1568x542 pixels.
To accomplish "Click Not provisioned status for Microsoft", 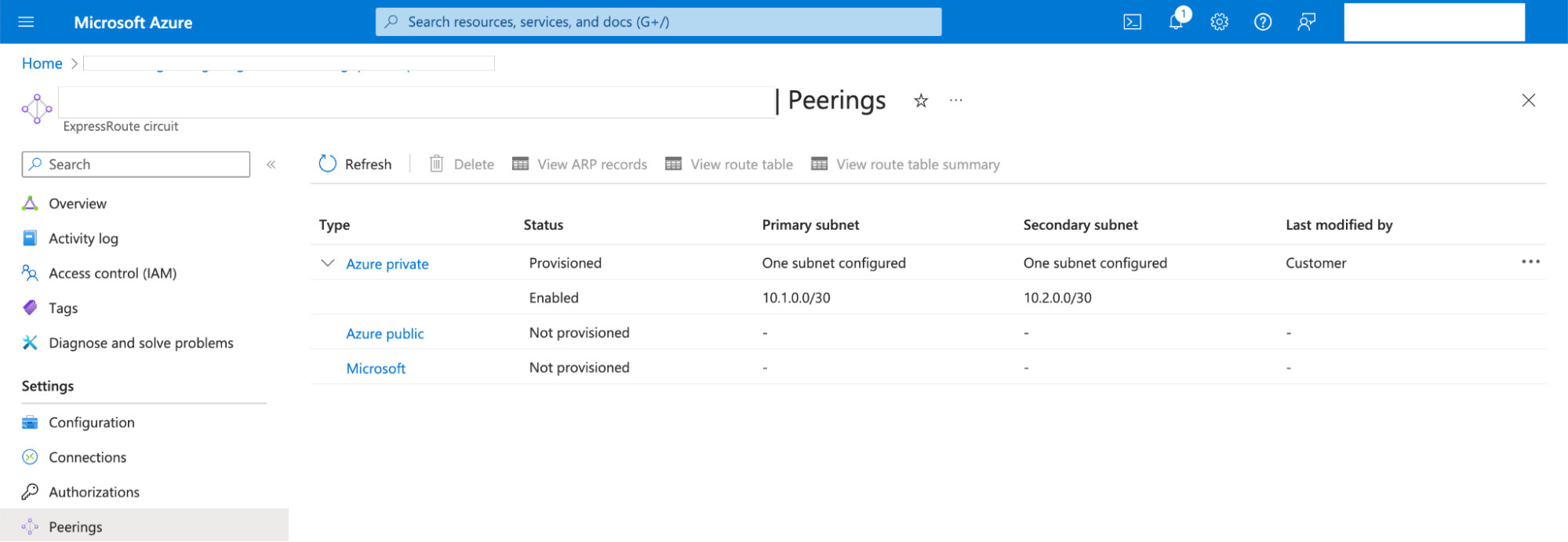I will pyautogui.click(x=580, y=368).
